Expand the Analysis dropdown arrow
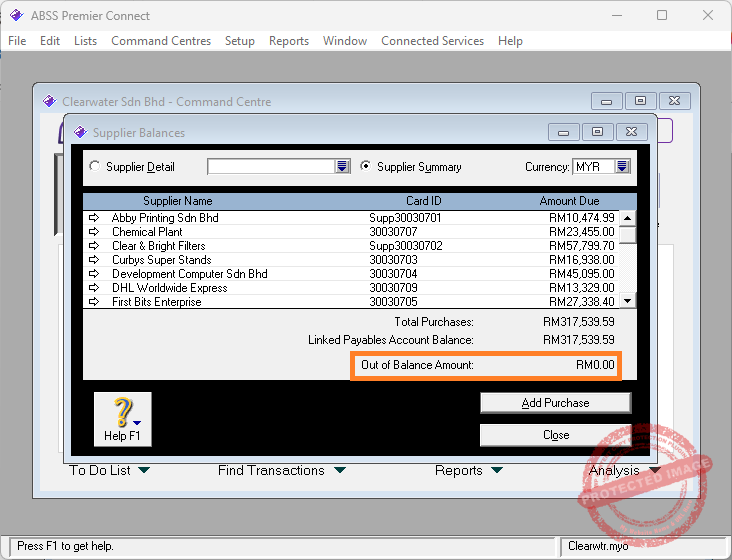Screen dimensions: 732x560 [655, 470]
